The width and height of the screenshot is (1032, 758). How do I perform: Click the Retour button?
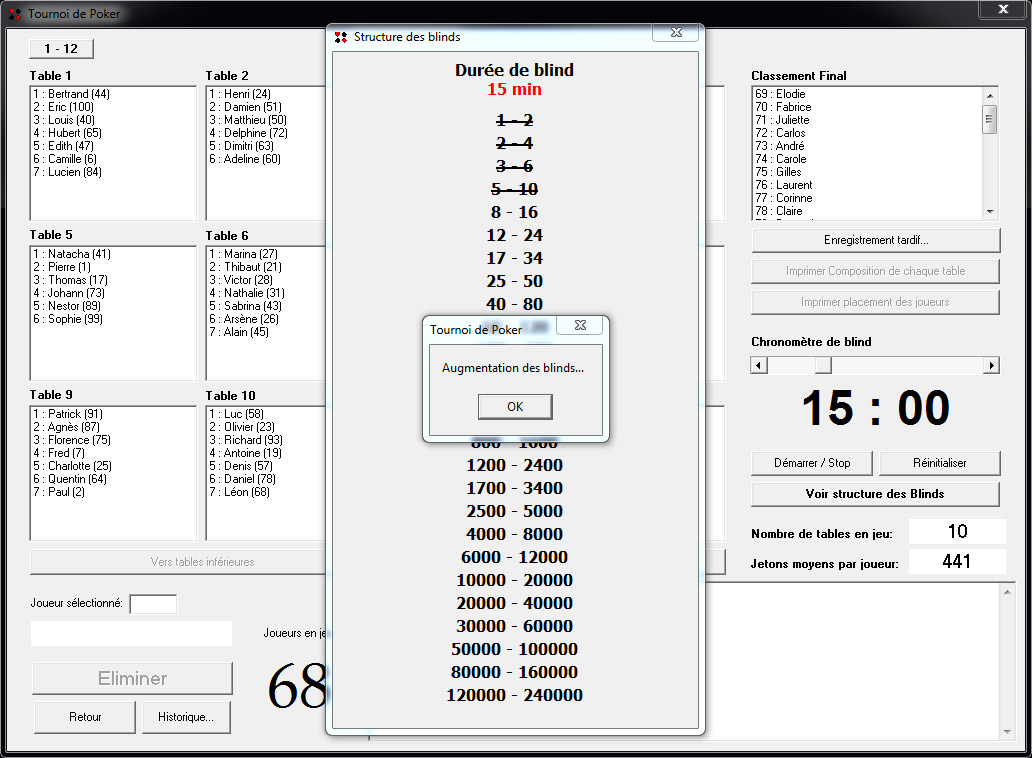[x=85, y=717]
